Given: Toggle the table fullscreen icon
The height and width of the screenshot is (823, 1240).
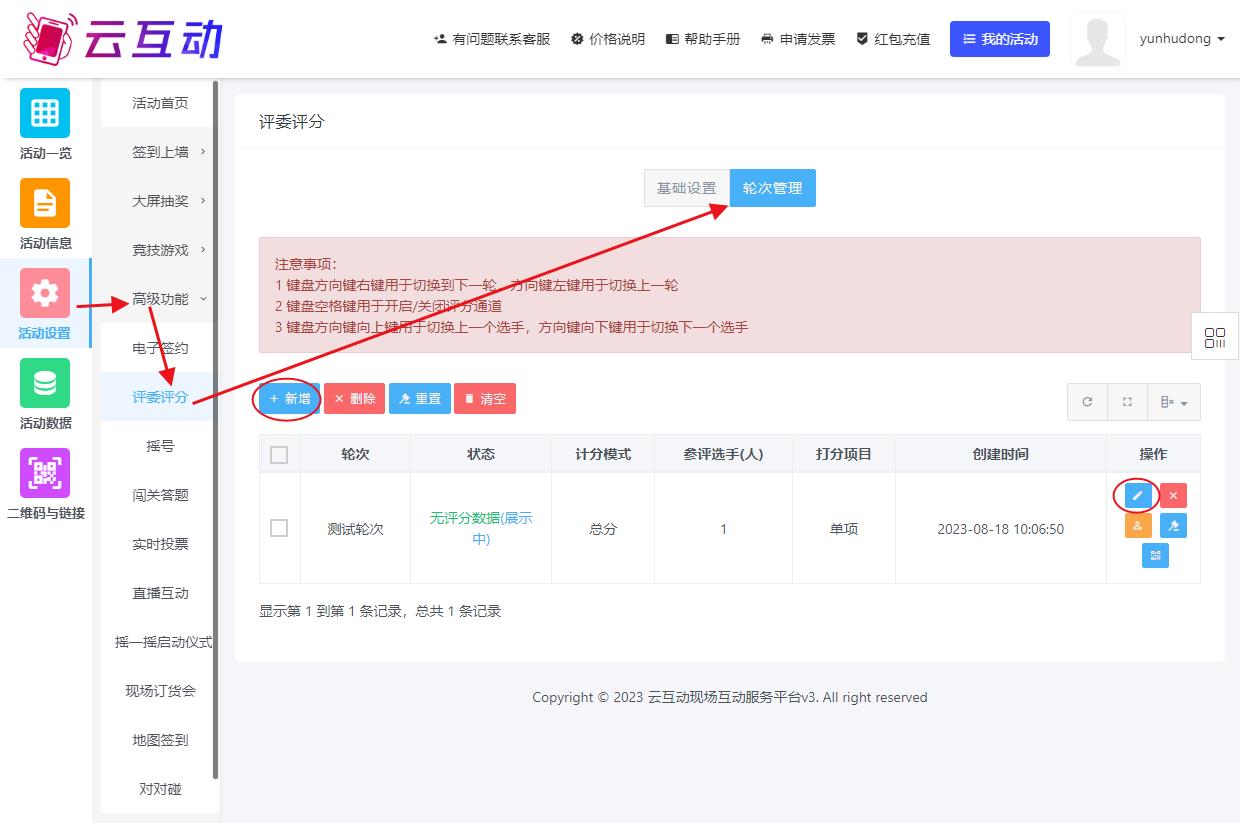Looking at the screenshot, I should 1127,402.
